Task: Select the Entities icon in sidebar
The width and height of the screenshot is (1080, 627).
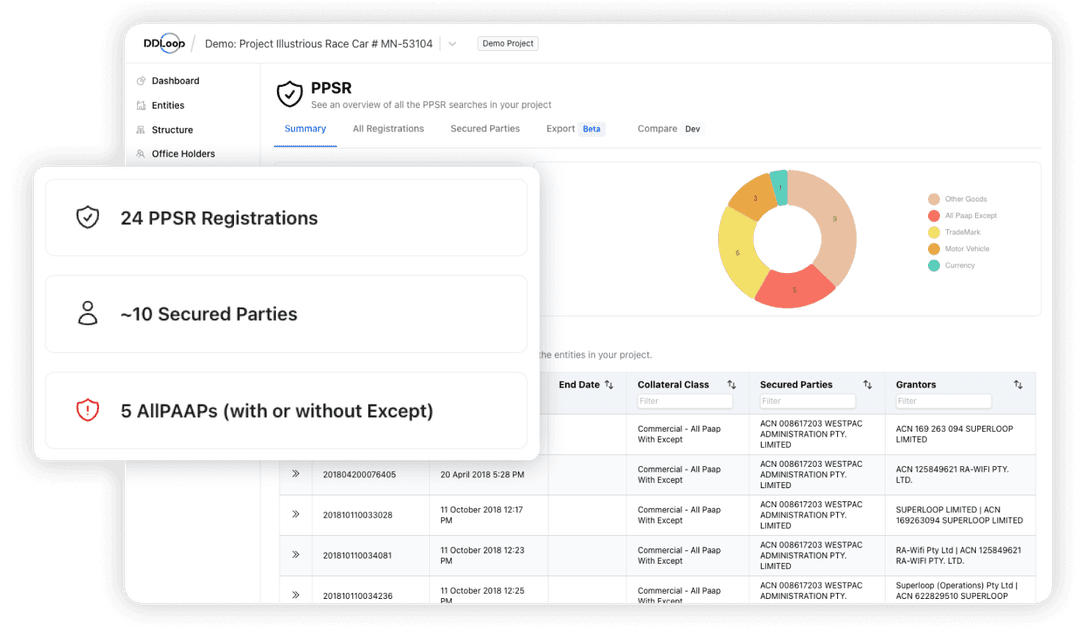Action: coord(141,105)
